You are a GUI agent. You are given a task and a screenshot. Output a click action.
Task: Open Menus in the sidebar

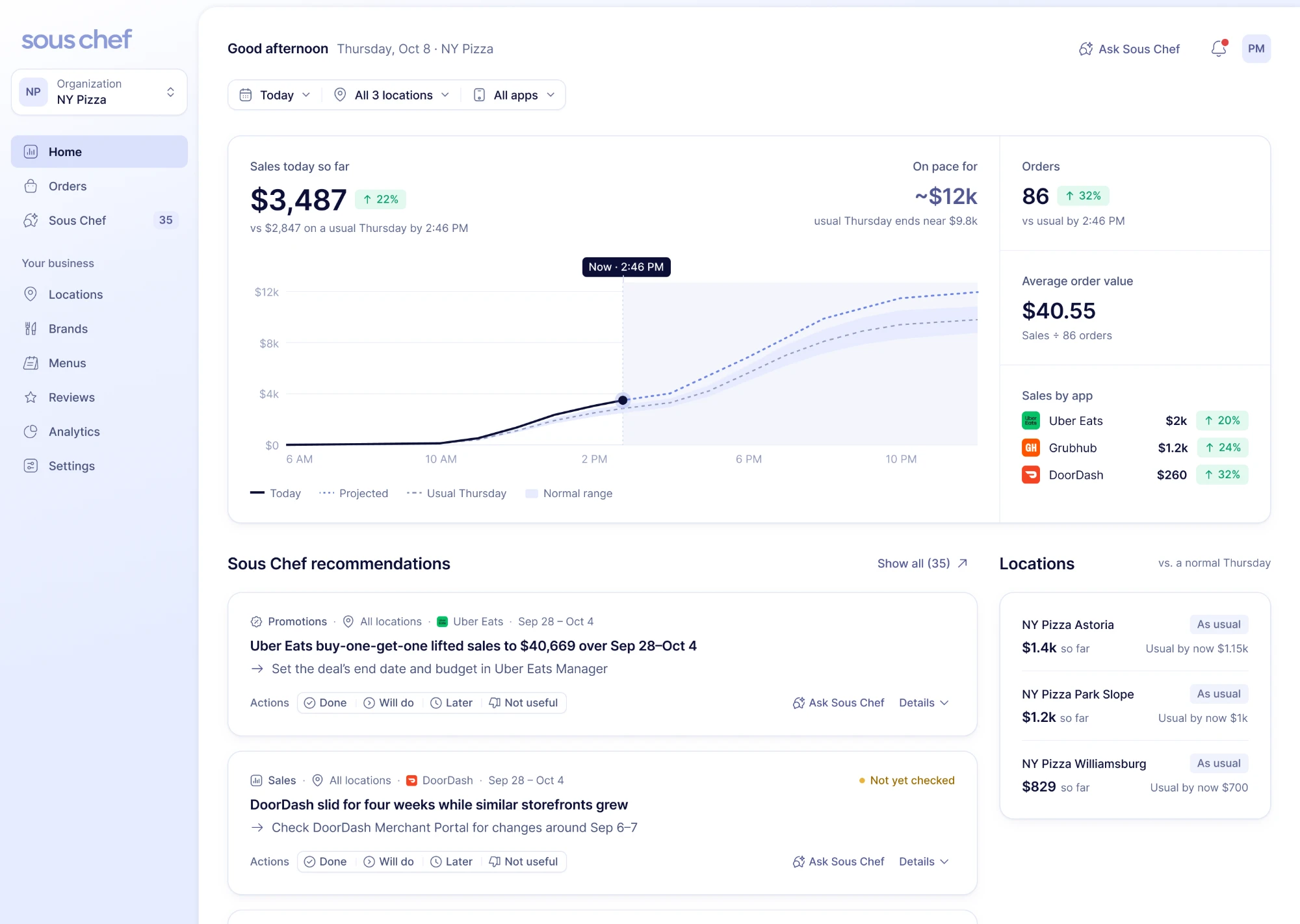(x=99, y=363)
